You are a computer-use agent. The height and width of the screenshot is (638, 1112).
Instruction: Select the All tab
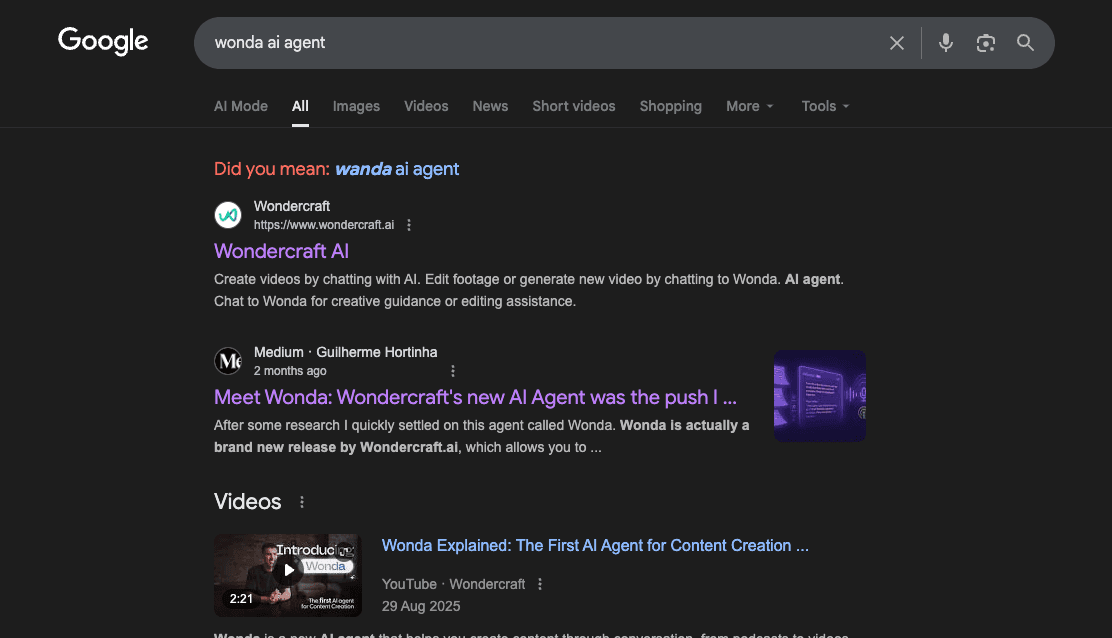pyautogui.click(x=300, y=106)
